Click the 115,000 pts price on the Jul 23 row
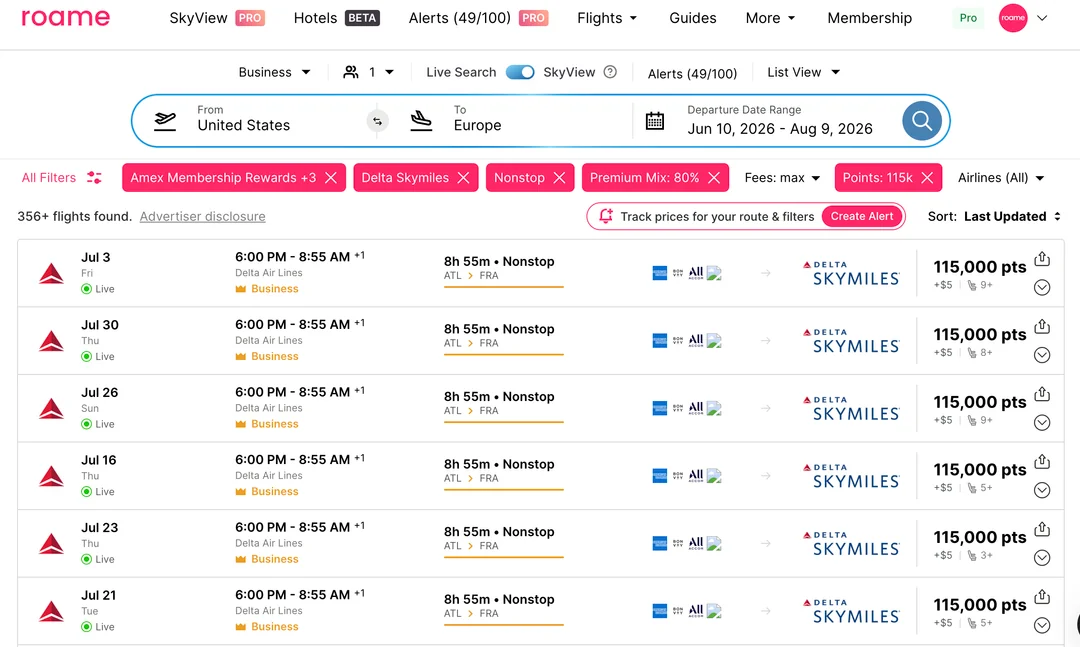This screenshot has height=647, width=1080. tap(979, 537)
